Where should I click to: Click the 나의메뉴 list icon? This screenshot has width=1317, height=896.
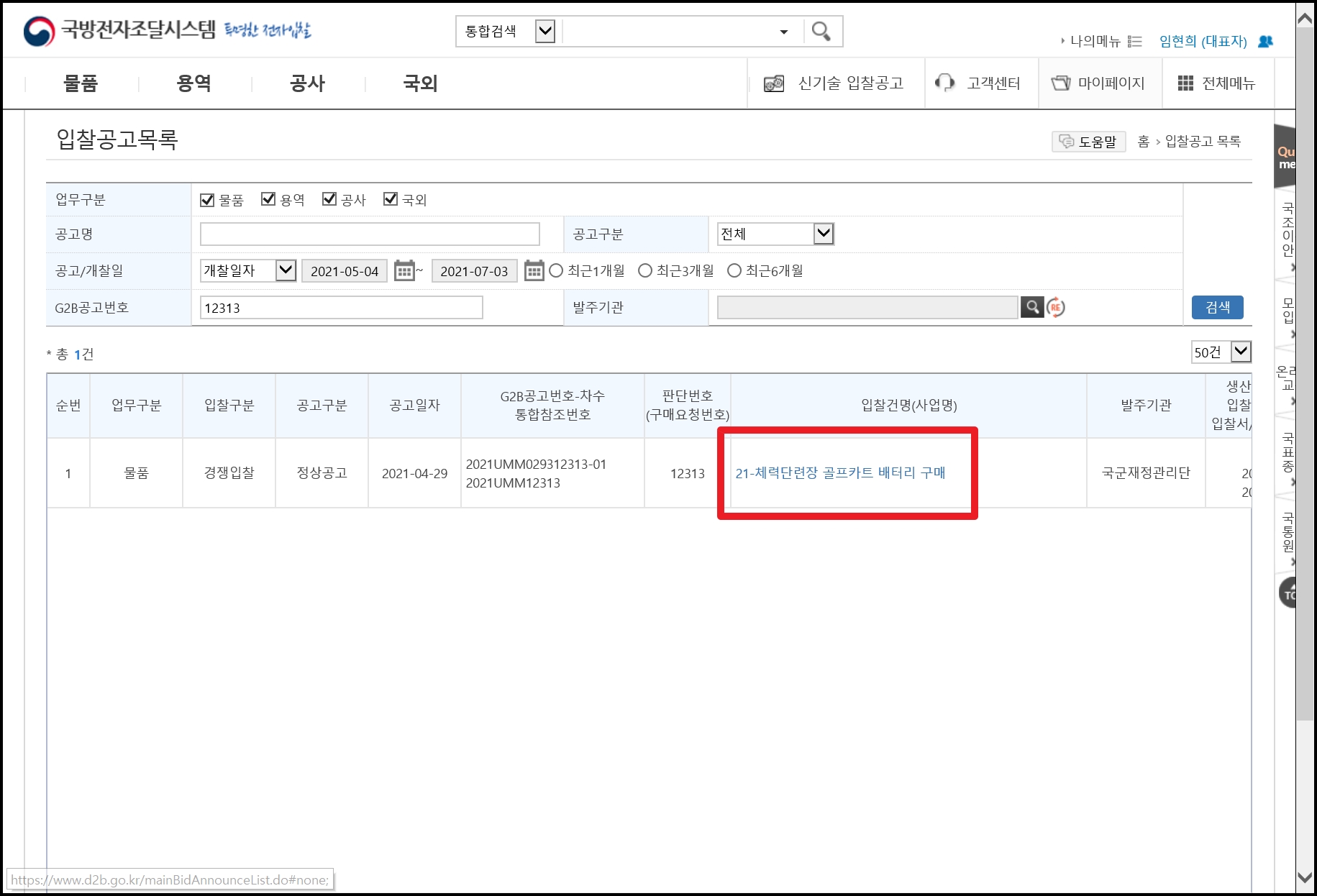(x=1135, y=41)
